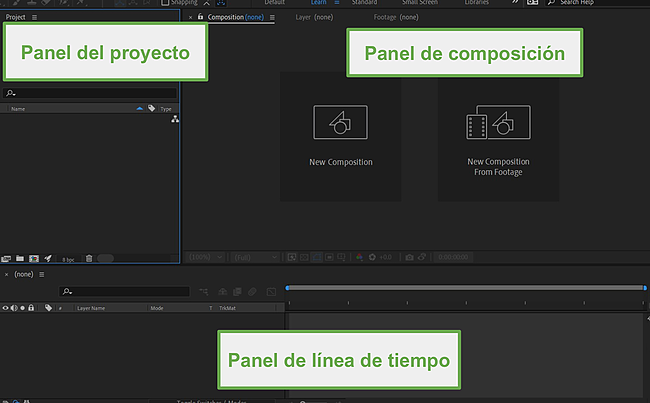650x403 pixels.
Task: Switch to the Layer (none) tab
Action: click(x=314, y=17)
